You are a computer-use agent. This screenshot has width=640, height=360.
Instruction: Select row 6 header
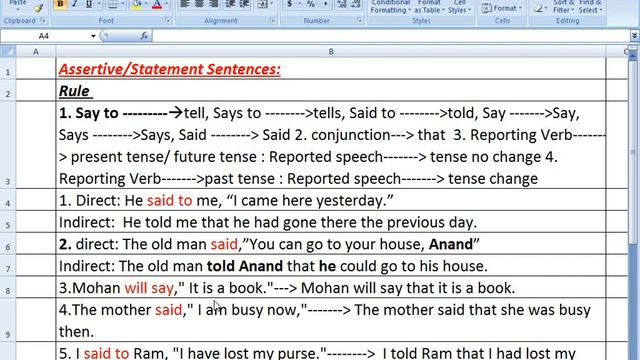tap(8, 244)
